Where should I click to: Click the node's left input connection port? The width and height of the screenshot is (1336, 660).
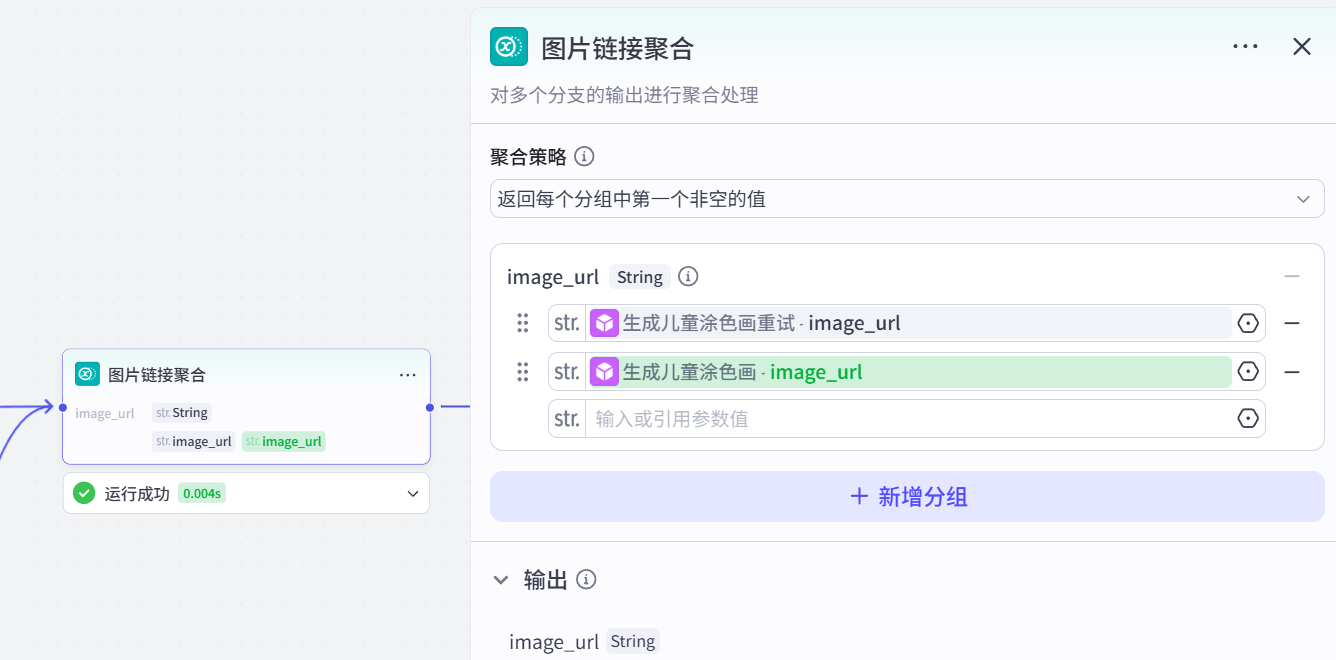[x=63, y=407]
